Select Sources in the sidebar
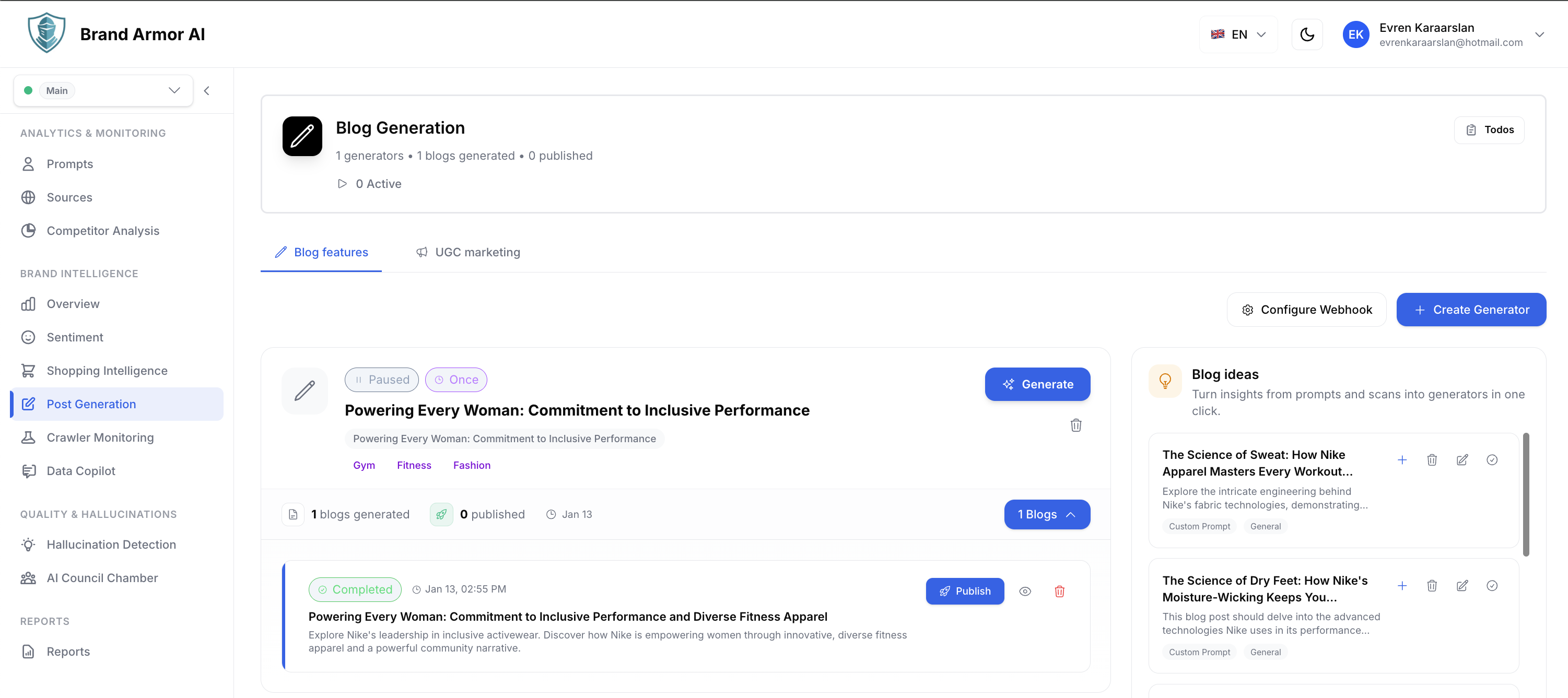Viewport: 1568px width, 698px height. click(69, 197)
